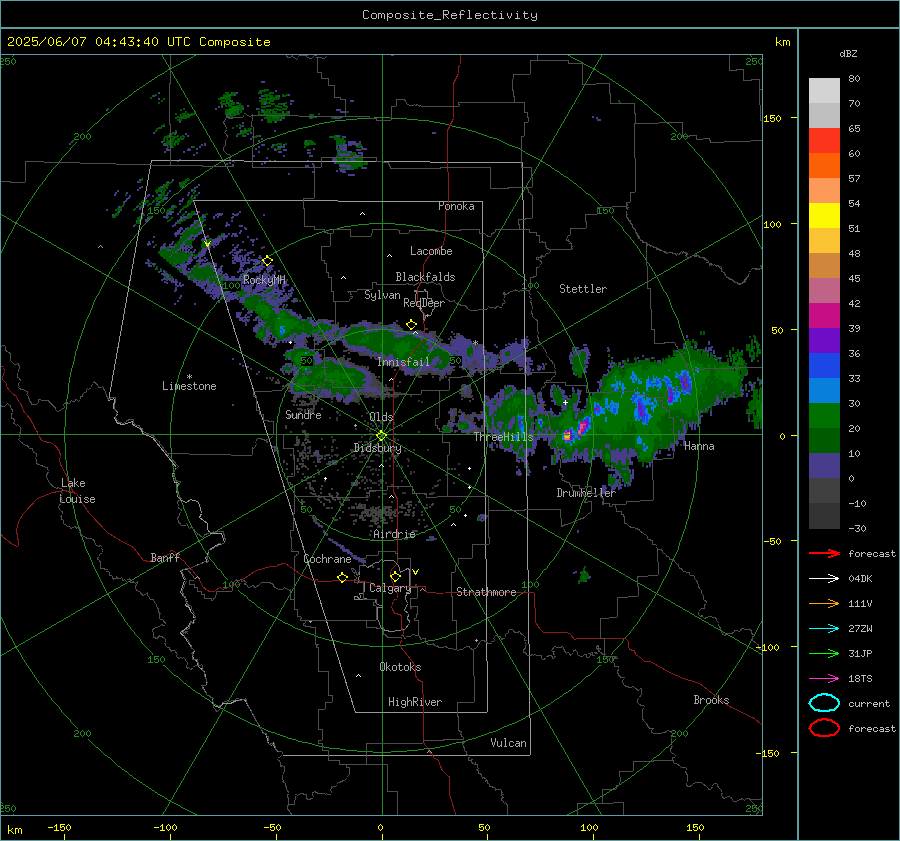Click the -150 value on the bottom axis
This screenshot has height=841, width=900.
[59, 827]
